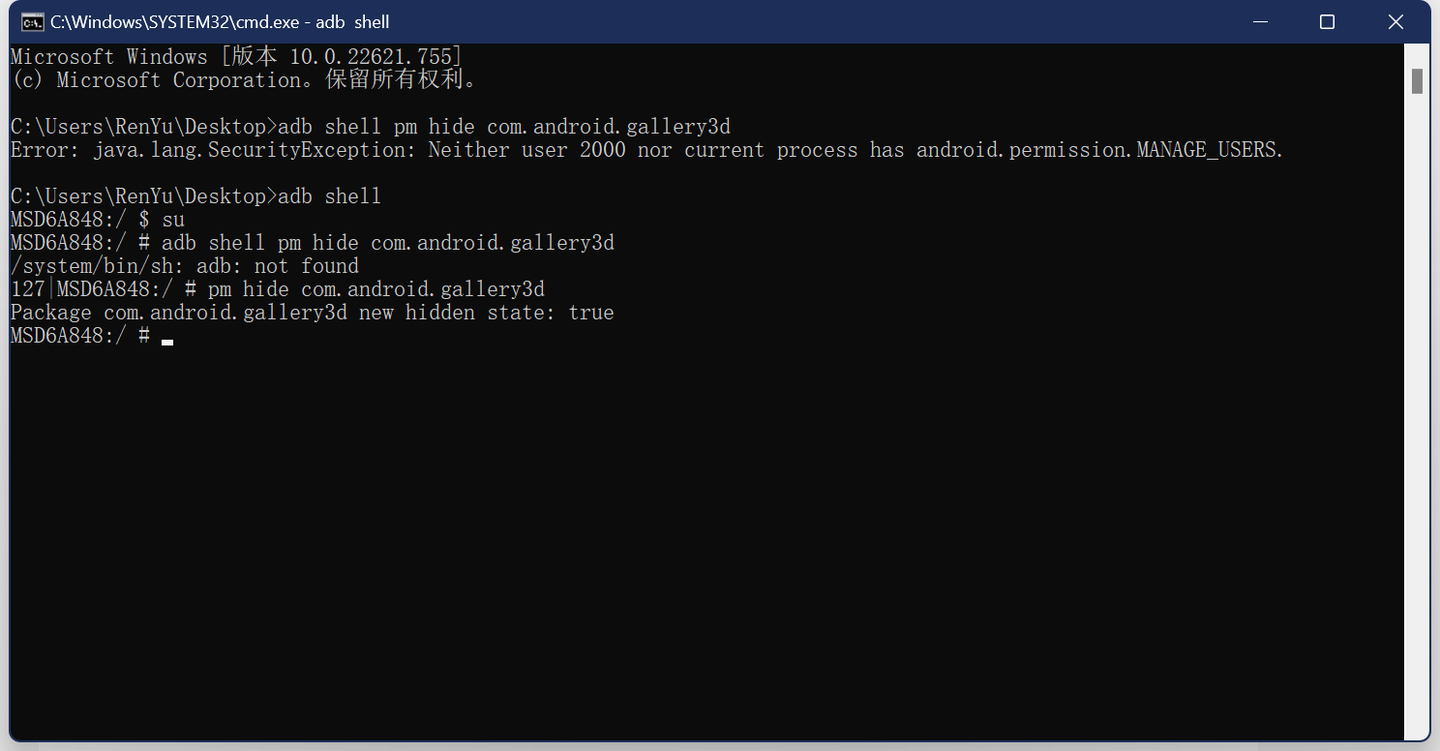The height and width of the screenshot is (751, 1440).
Task: Click the cmd.exe icon in the title bar
Action: coord(32,22)
